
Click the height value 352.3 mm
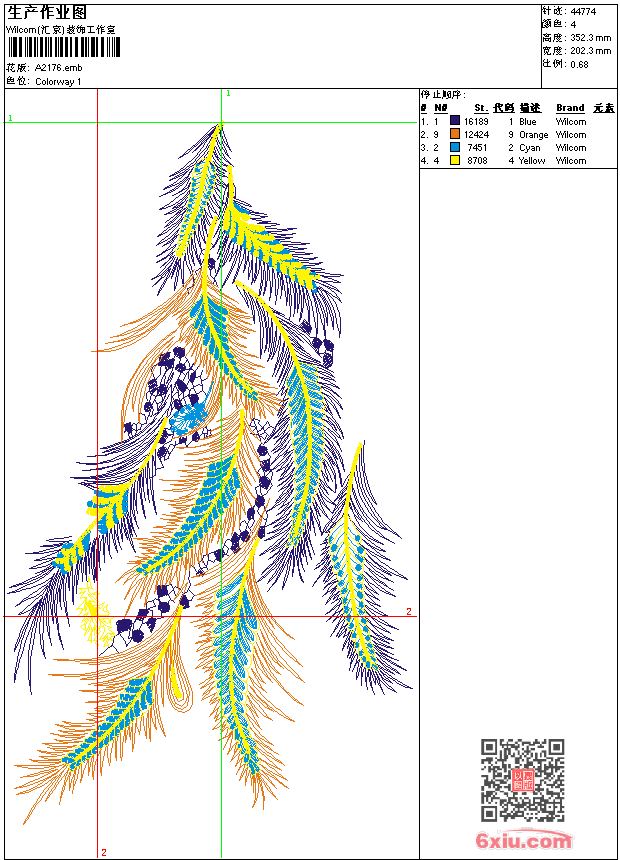pos(590,38)
